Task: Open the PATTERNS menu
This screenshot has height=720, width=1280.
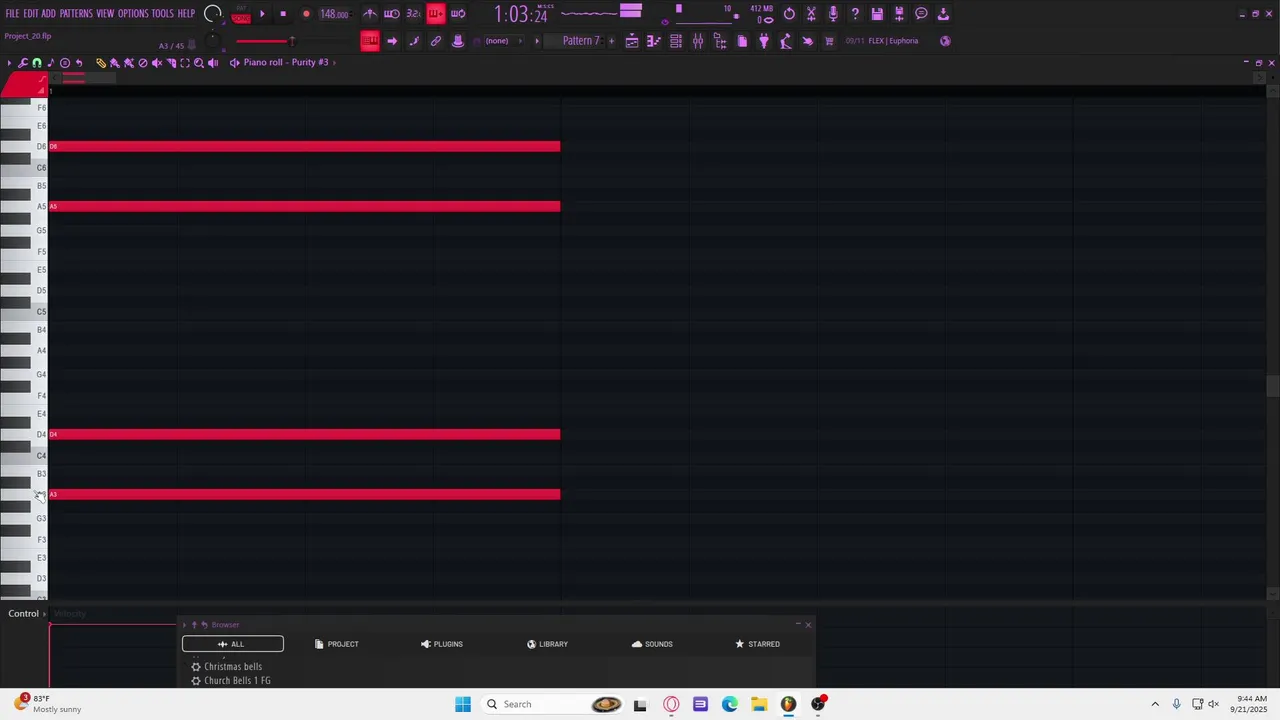Action: (76, 14)
